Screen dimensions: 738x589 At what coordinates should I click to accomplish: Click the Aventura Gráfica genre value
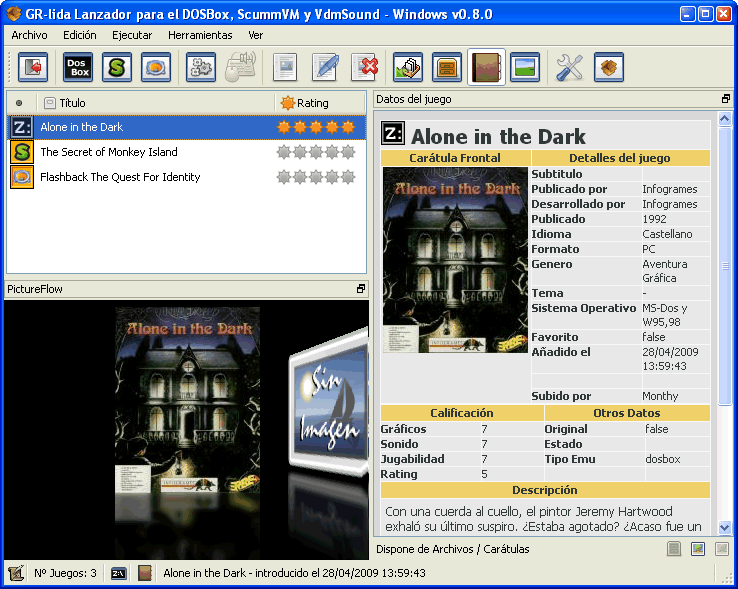(x=665, y=271)
